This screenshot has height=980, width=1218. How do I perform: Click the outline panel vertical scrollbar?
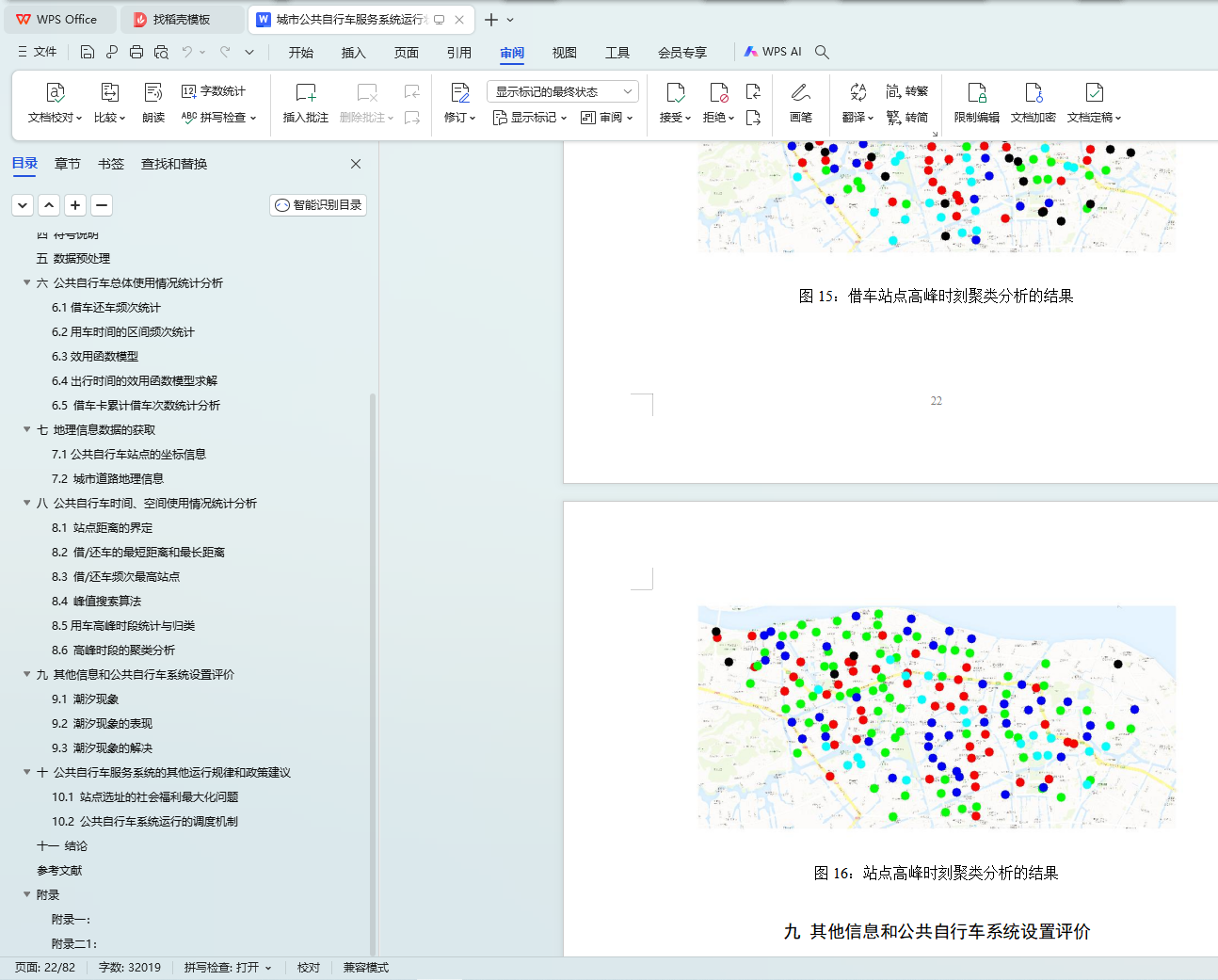[x=373, y=674]
